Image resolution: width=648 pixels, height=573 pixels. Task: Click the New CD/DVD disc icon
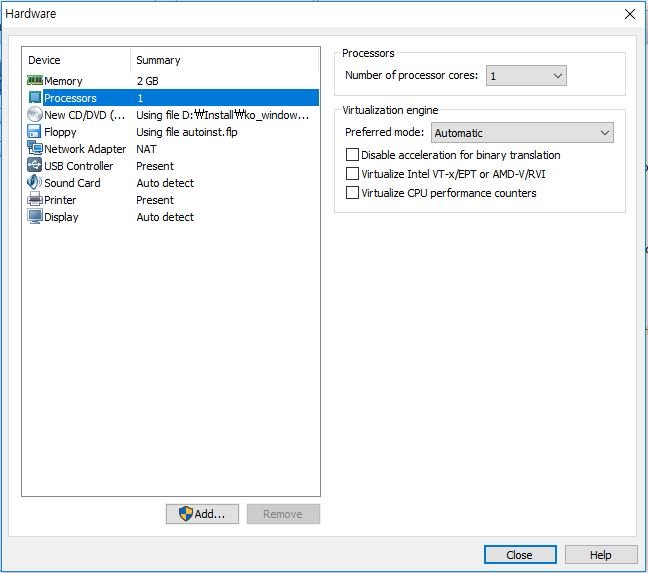coord(35,115)
